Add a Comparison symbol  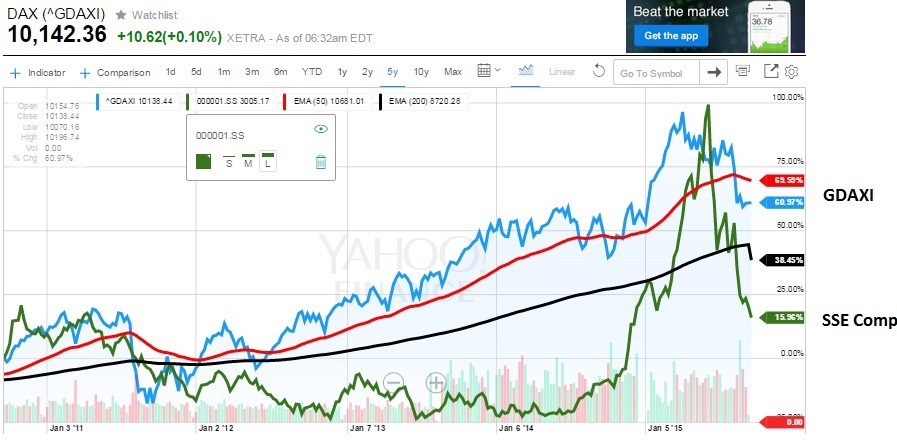click(x=115, y=72)
